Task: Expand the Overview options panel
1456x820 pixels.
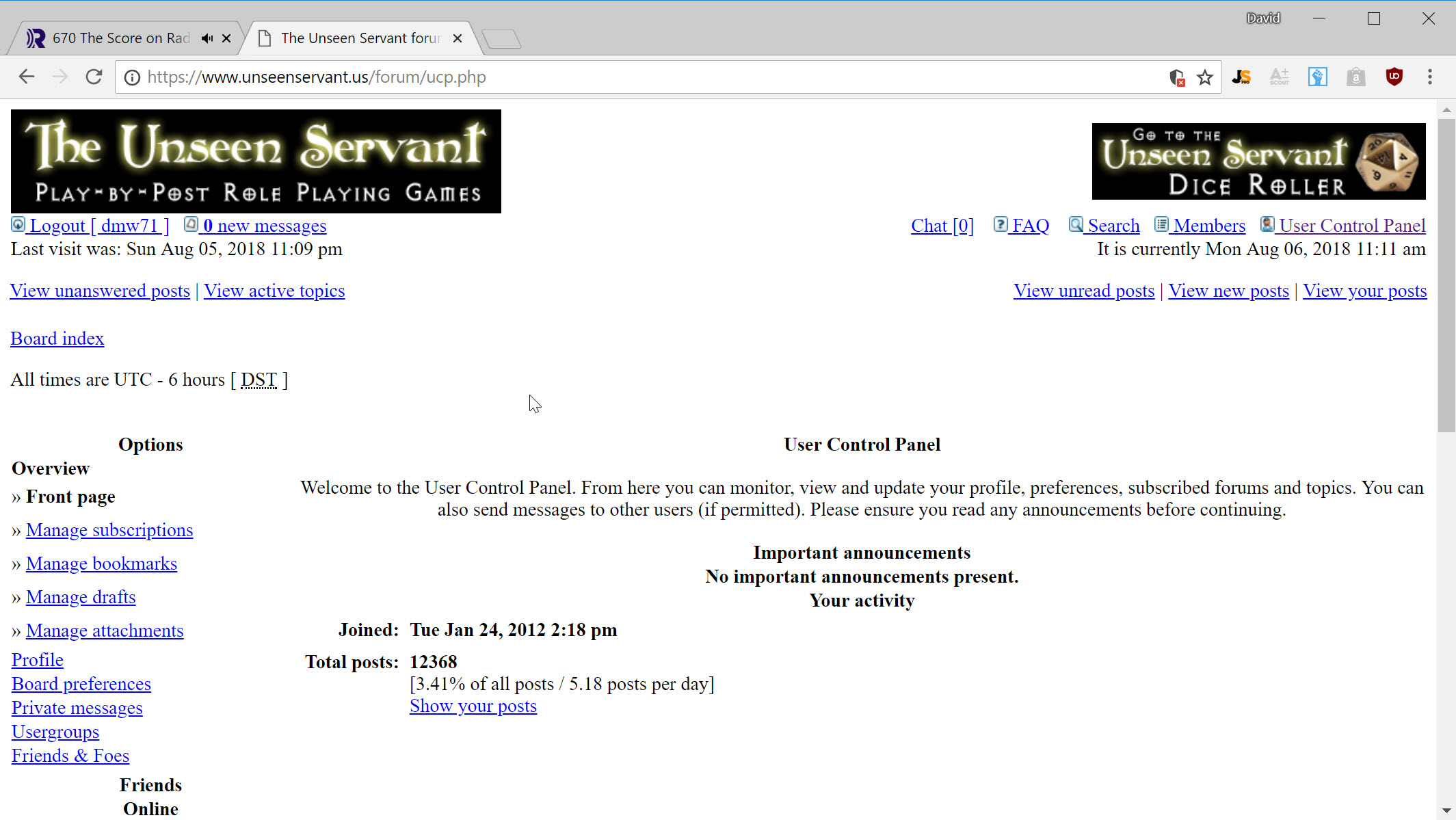Action: pyautogui.click(x=50, y=468)
